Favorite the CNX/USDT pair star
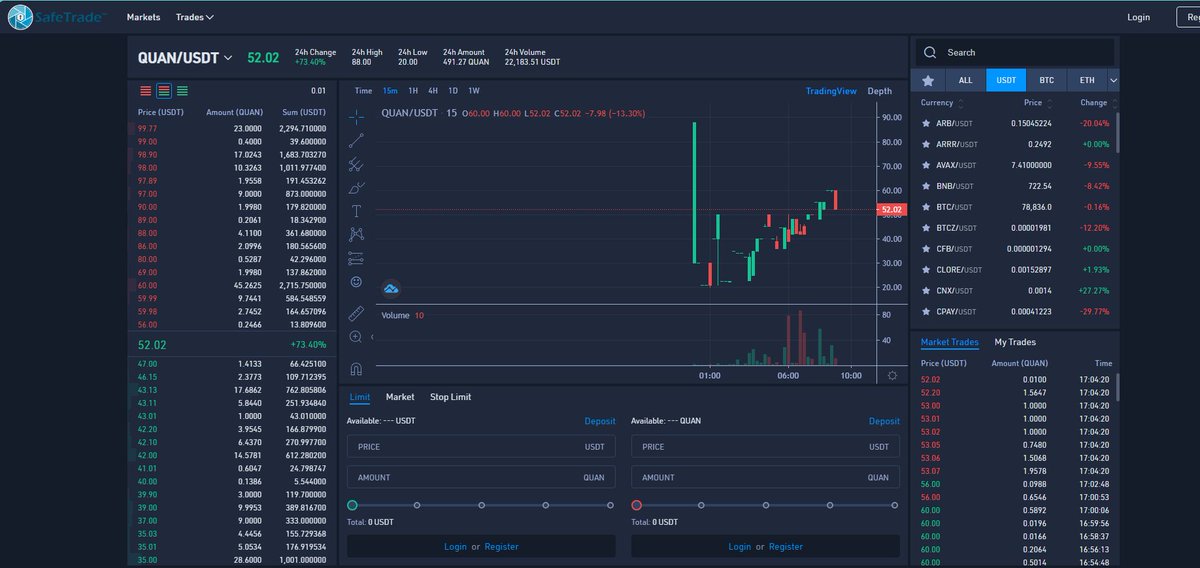This screenshot has height=568, width=1200. [926, 291]
